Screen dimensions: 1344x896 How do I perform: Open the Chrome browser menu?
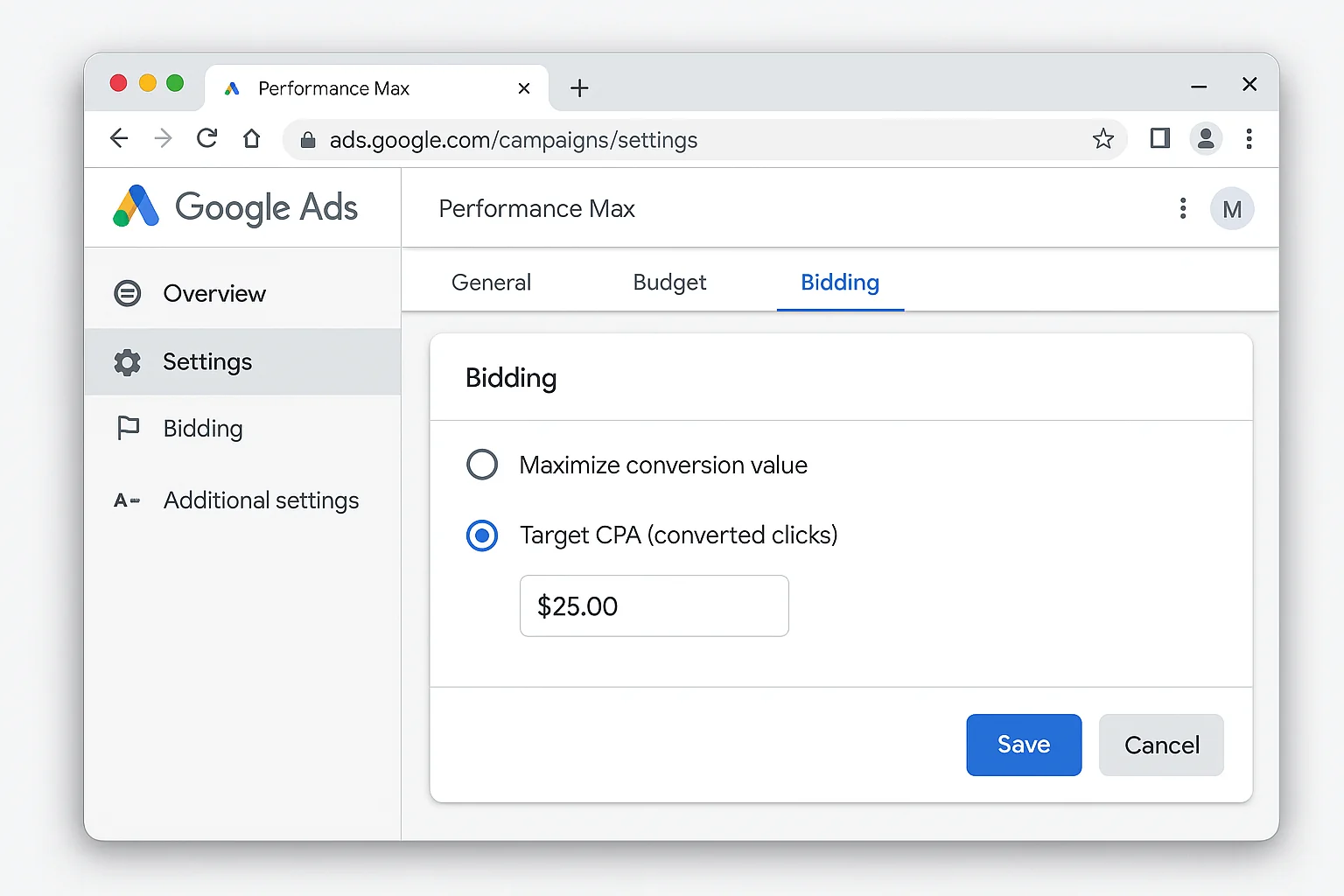pos(1249,138)
